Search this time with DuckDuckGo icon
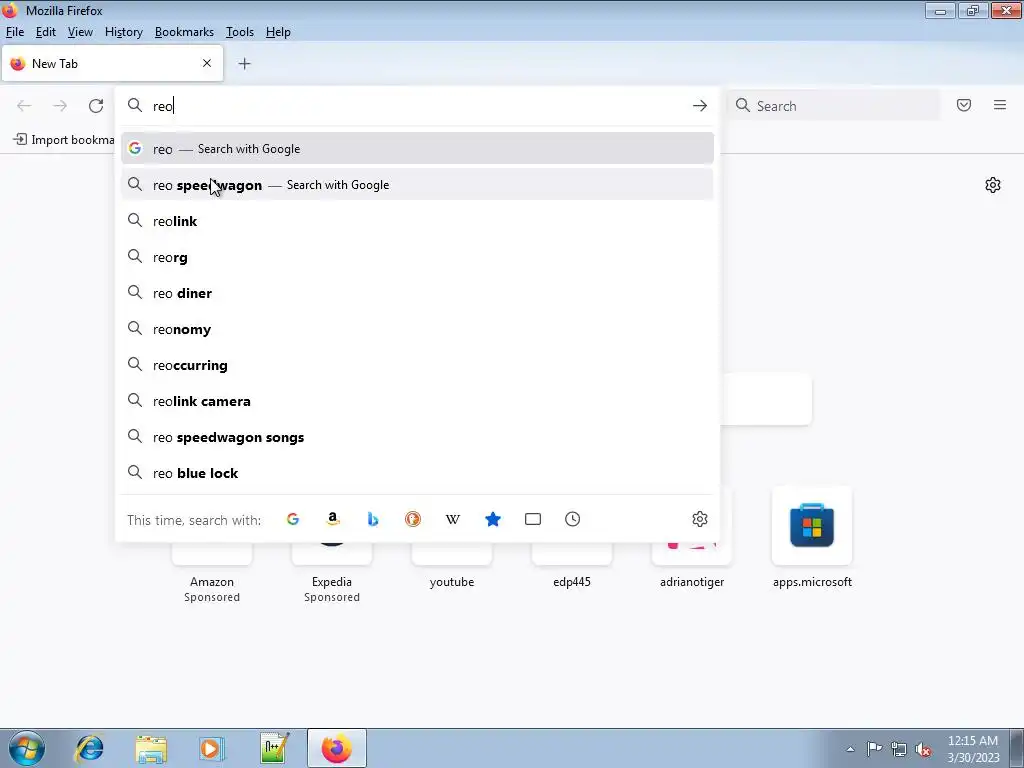 pos(413,519)
